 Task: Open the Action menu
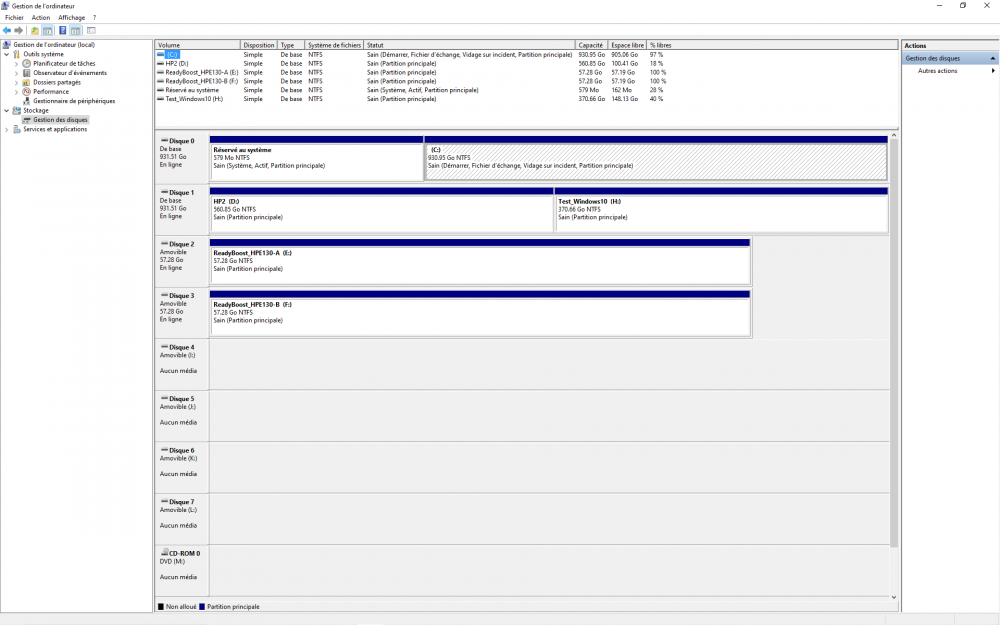click(x=40, y=17)
